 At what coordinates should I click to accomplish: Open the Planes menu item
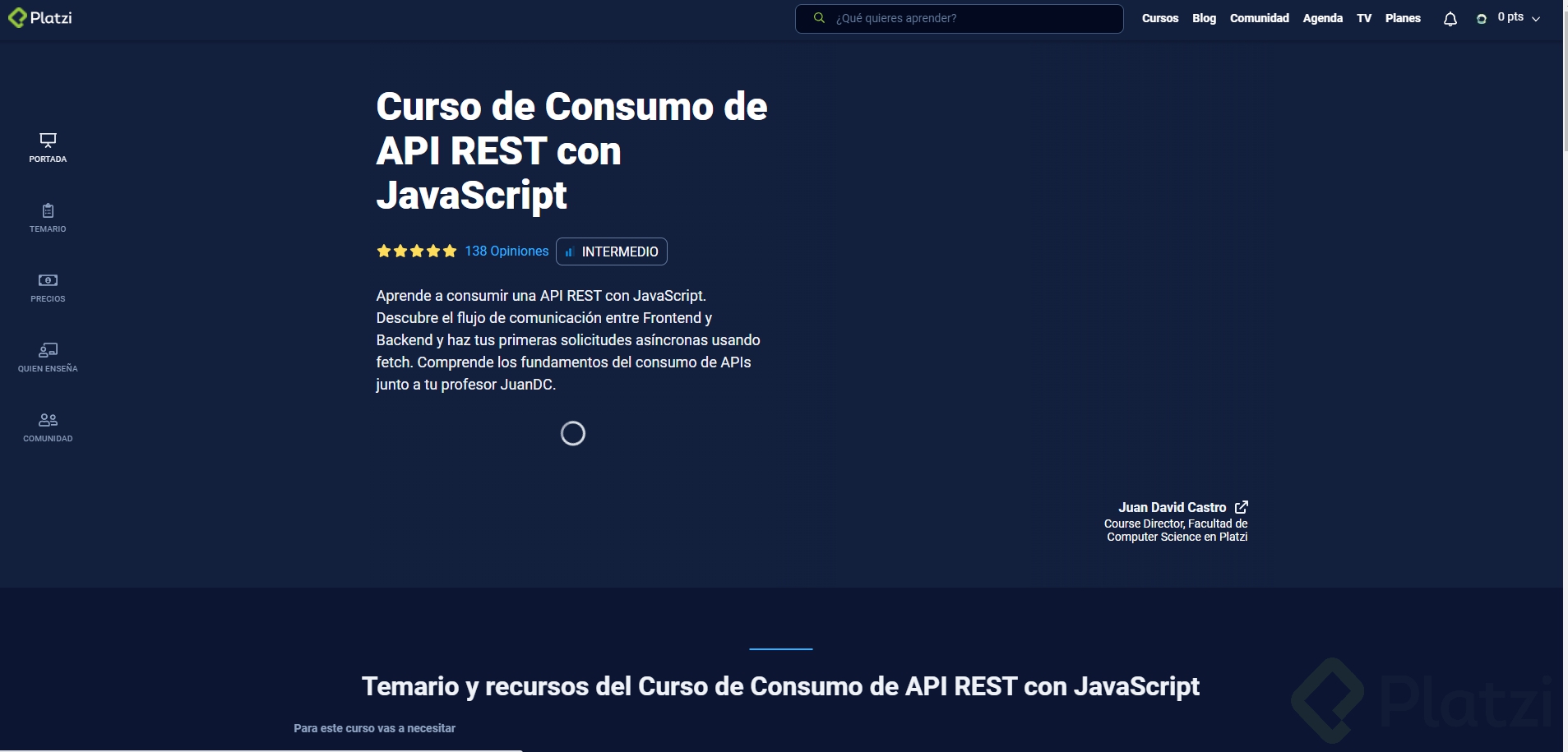pos(1403,18)
